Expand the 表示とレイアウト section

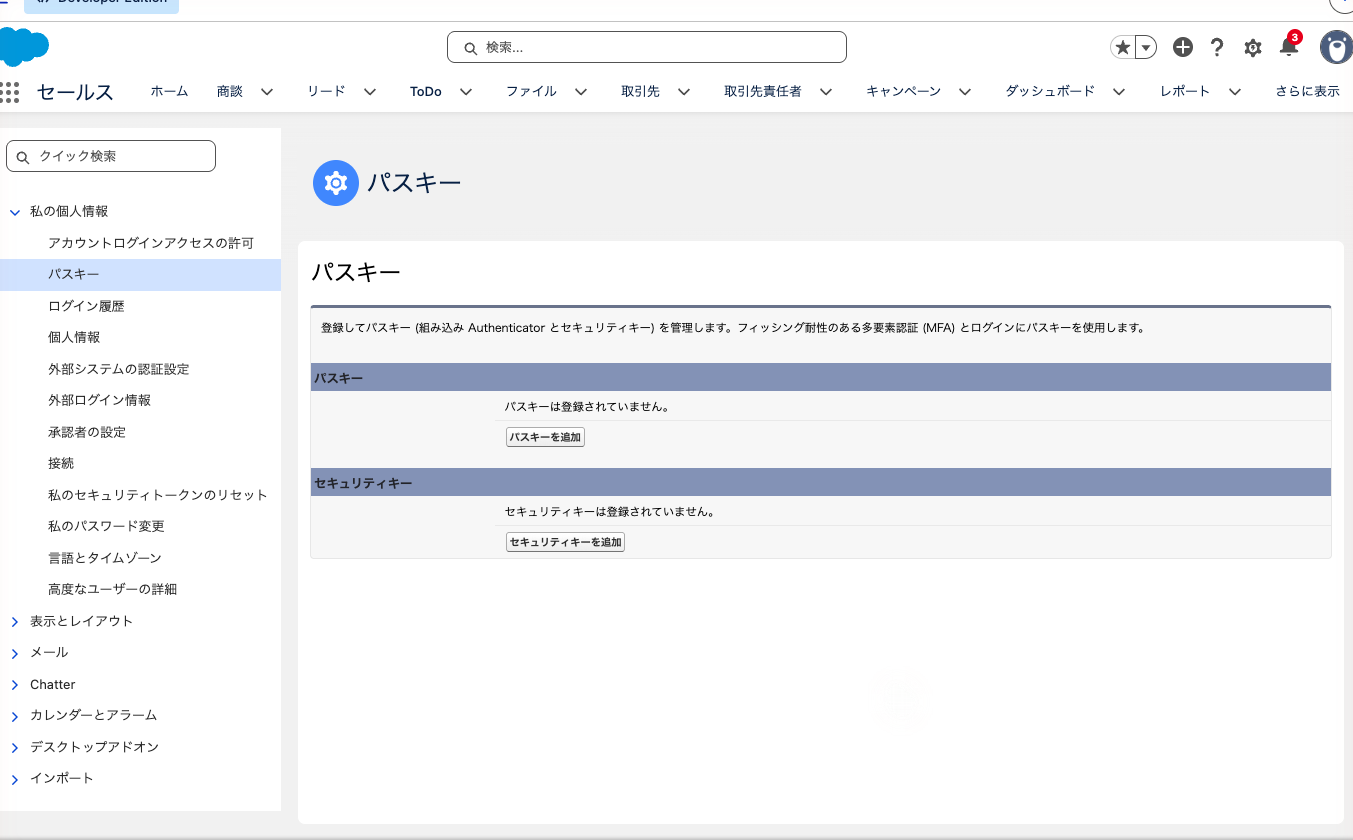15,622
